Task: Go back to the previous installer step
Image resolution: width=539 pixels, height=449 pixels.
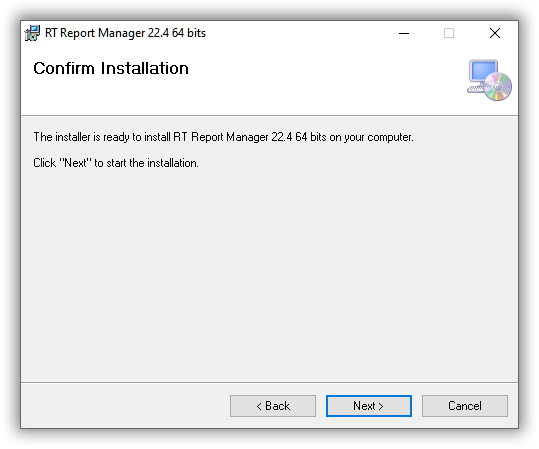Action: pos(273,406)
